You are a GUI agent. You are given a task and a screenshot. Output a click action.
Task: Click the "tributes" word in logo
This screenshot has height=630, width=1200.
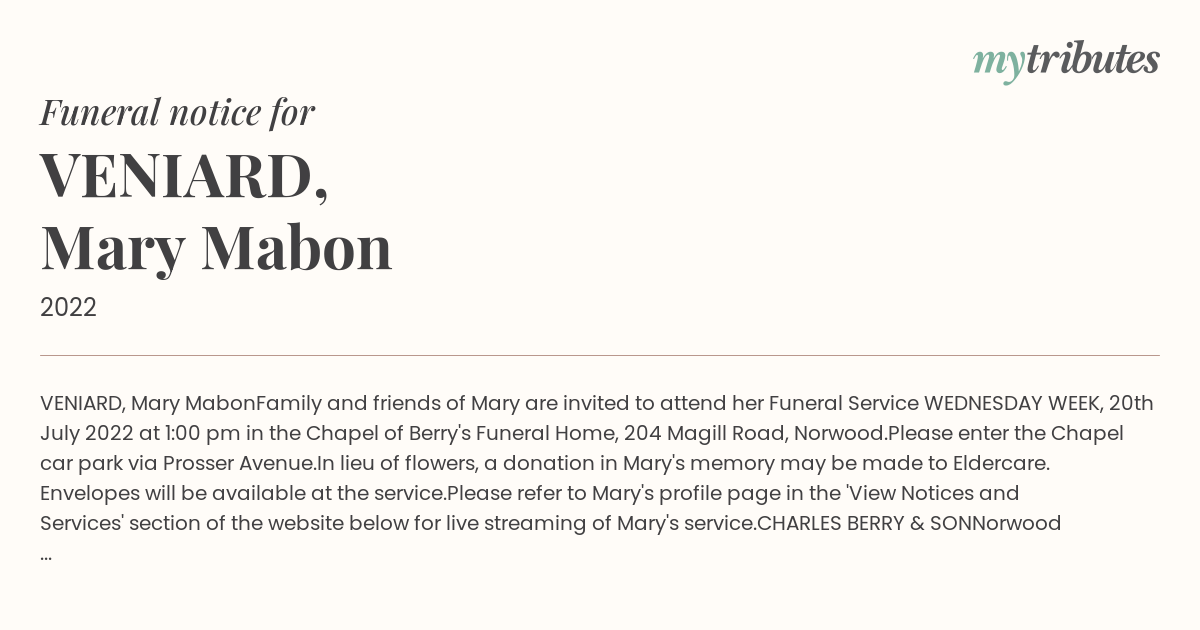pos(1092,59)
